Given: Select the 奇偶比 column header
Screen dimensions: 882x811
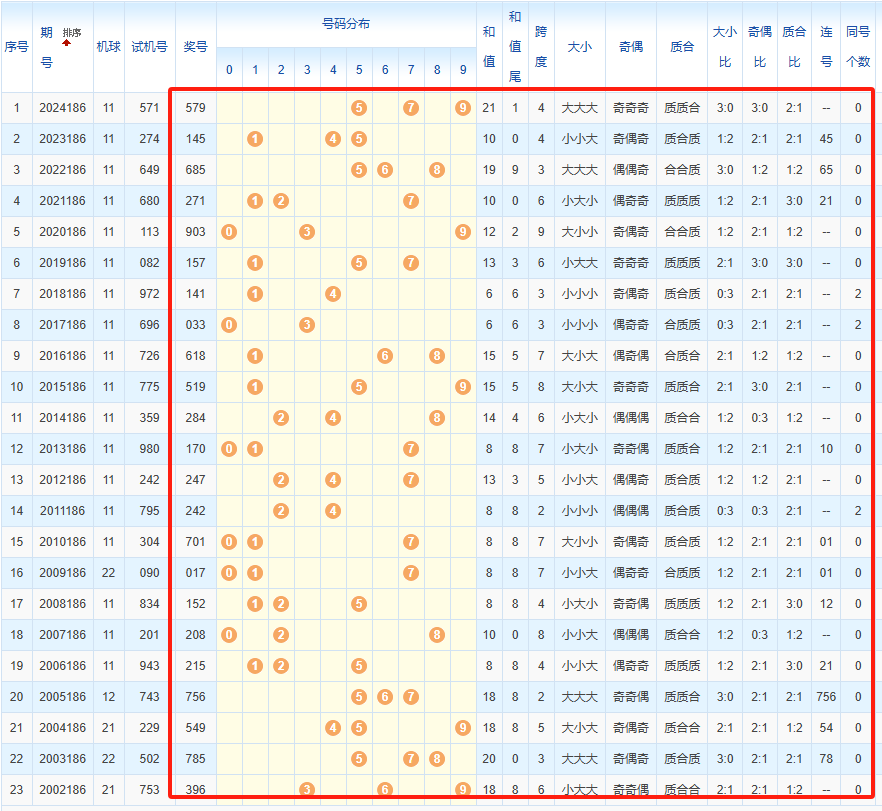Looking at the screenshot, I should pyautogui.click(x=759, y=46).
